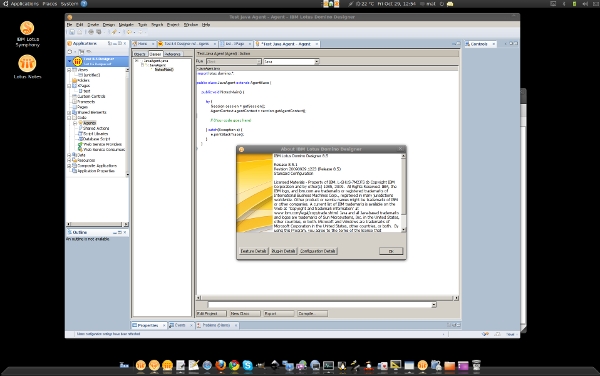The width and height of the screenshot is (600, 376).
Task: Click the Feature Details button
Action: pos(253,251)
